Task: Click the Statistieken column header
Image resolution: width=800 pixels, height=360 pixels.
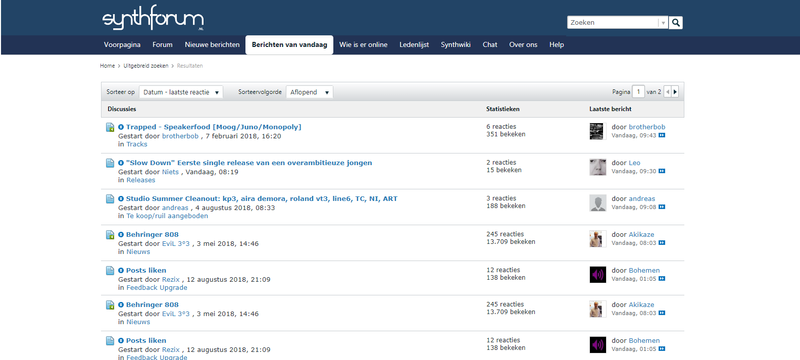Action: pyautogui.click(x=503, y=109)
